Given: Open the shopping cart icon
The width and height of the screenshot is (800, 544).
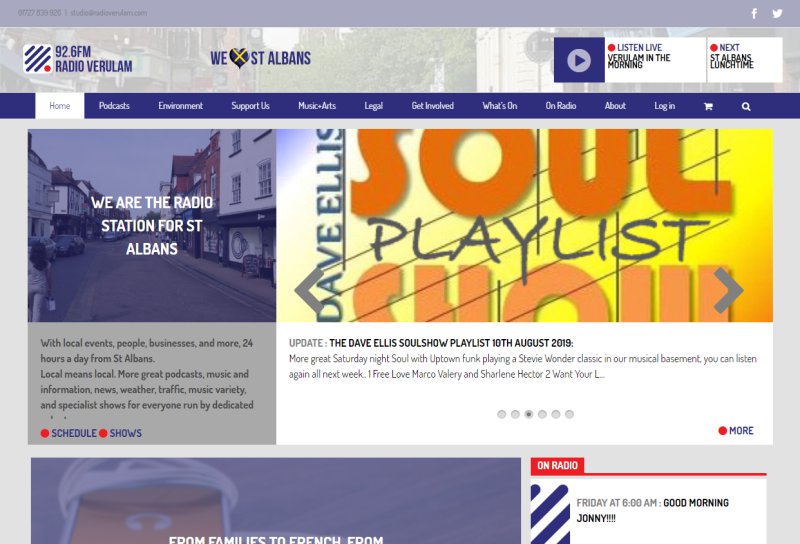Looking at the screenshot, I should (708, 106).
